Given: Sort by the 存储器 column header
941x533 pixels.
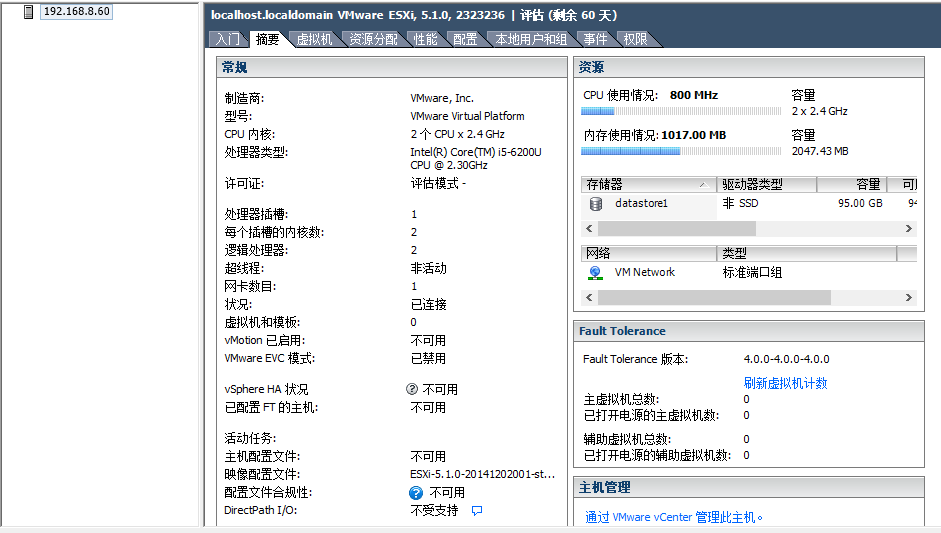Looking at the screenshot, I should [648, 184].
